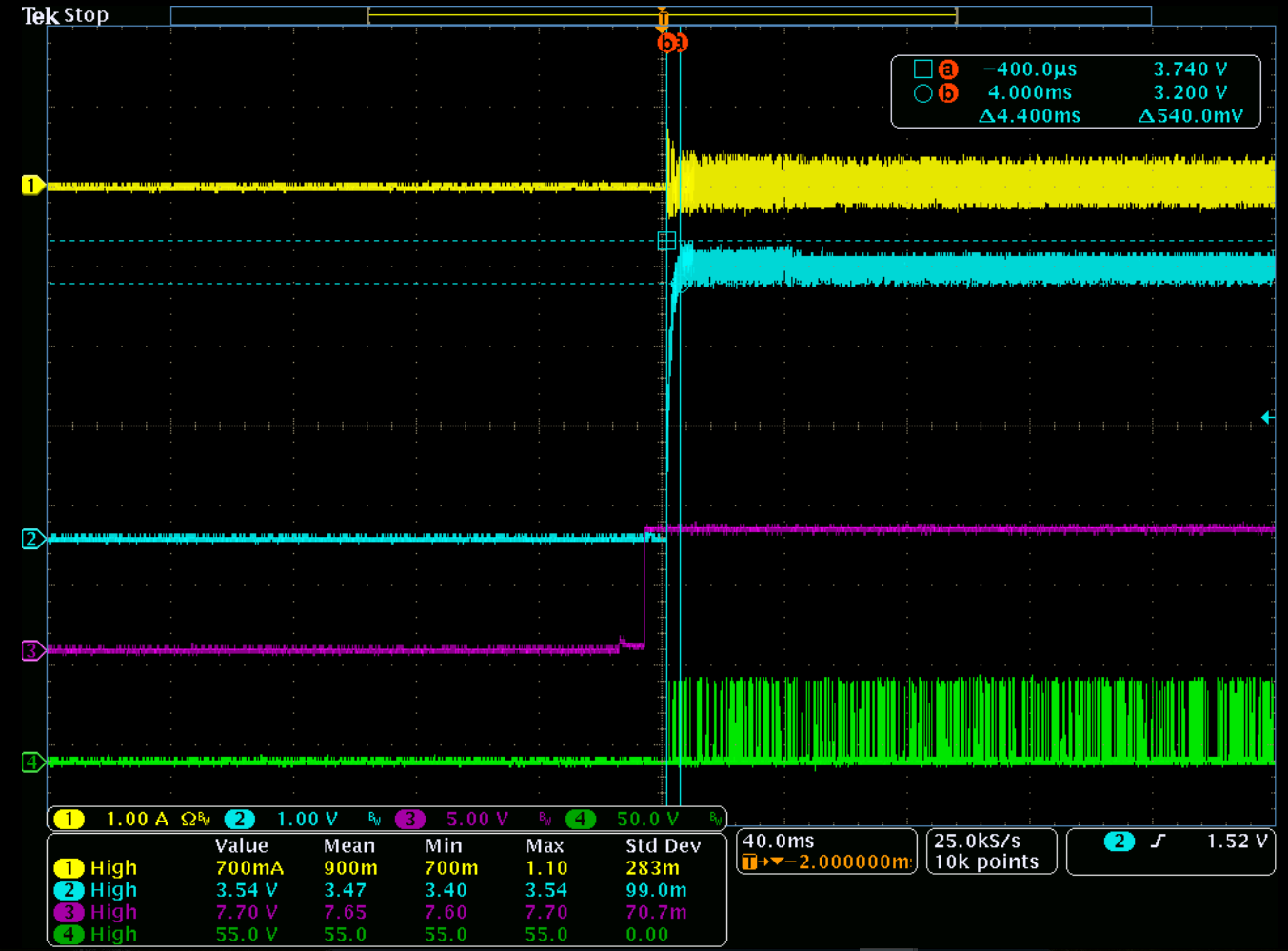1288x951 pixels.
Task: Click the 25.0kS/s sample rate readout
Action: click(977, 841)
